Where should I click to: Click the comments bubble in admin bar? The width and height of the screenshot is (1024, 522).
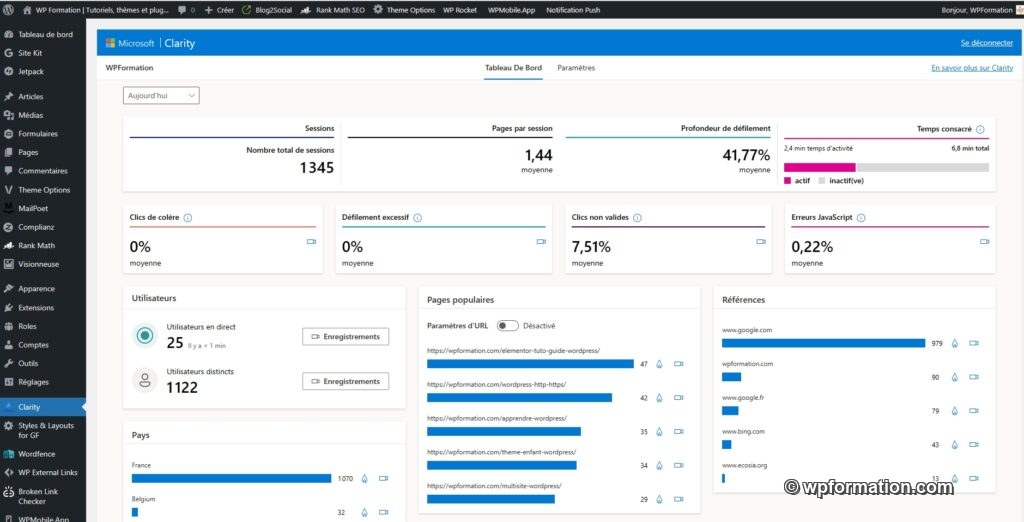click(185, 10)
